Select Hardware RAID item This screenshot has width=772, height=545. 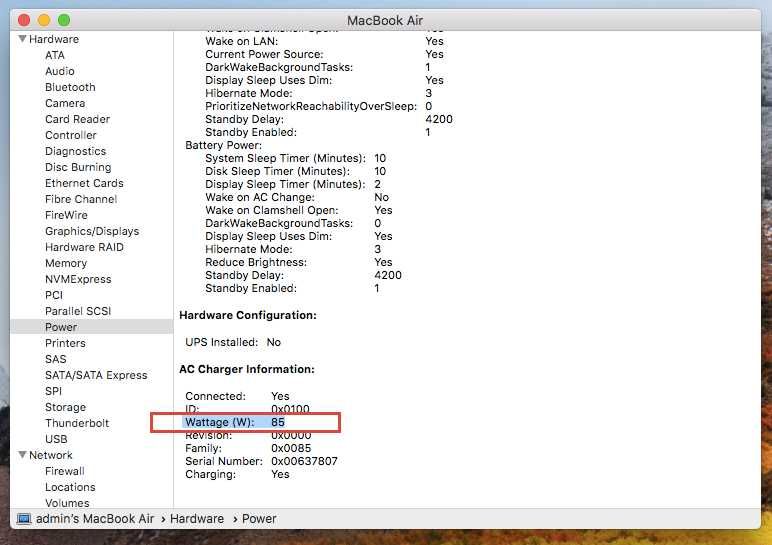[x=84, y=247]
